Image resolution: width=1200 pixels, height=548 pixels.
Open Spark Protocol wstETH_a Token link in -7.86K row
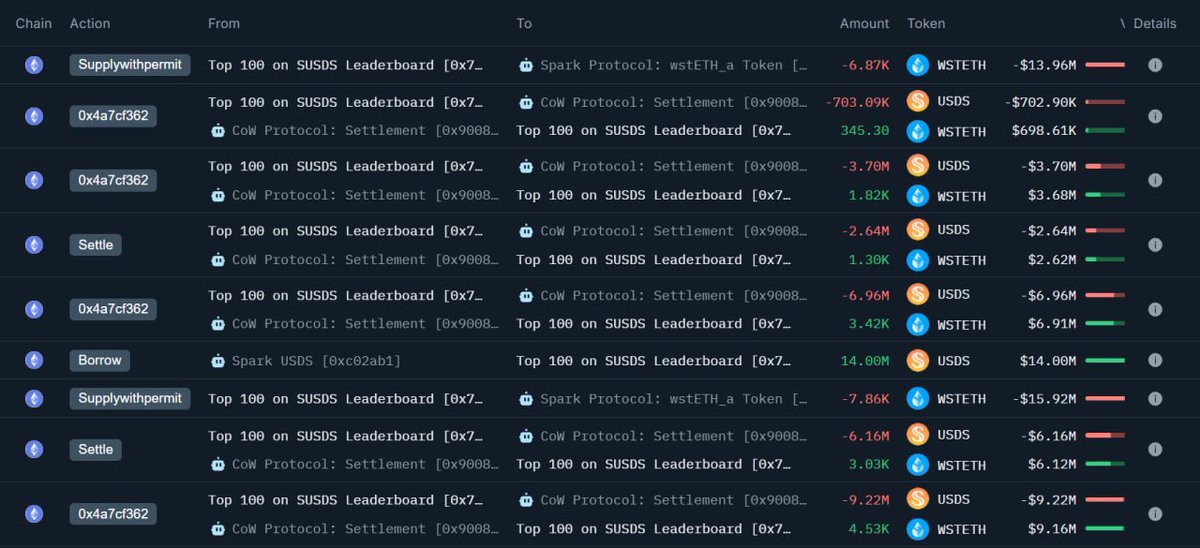coord(675,399)
